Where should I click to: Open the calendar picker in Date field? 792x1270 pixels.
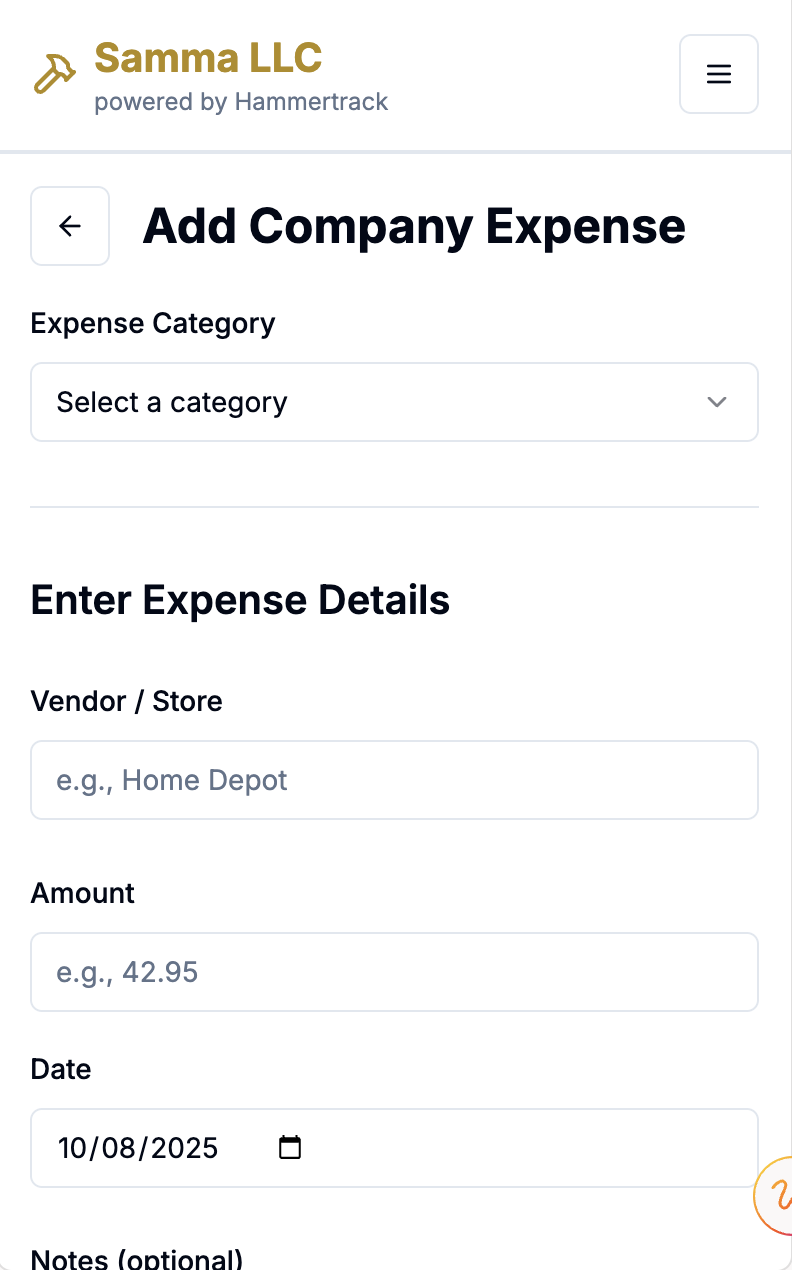point(290,1147)
